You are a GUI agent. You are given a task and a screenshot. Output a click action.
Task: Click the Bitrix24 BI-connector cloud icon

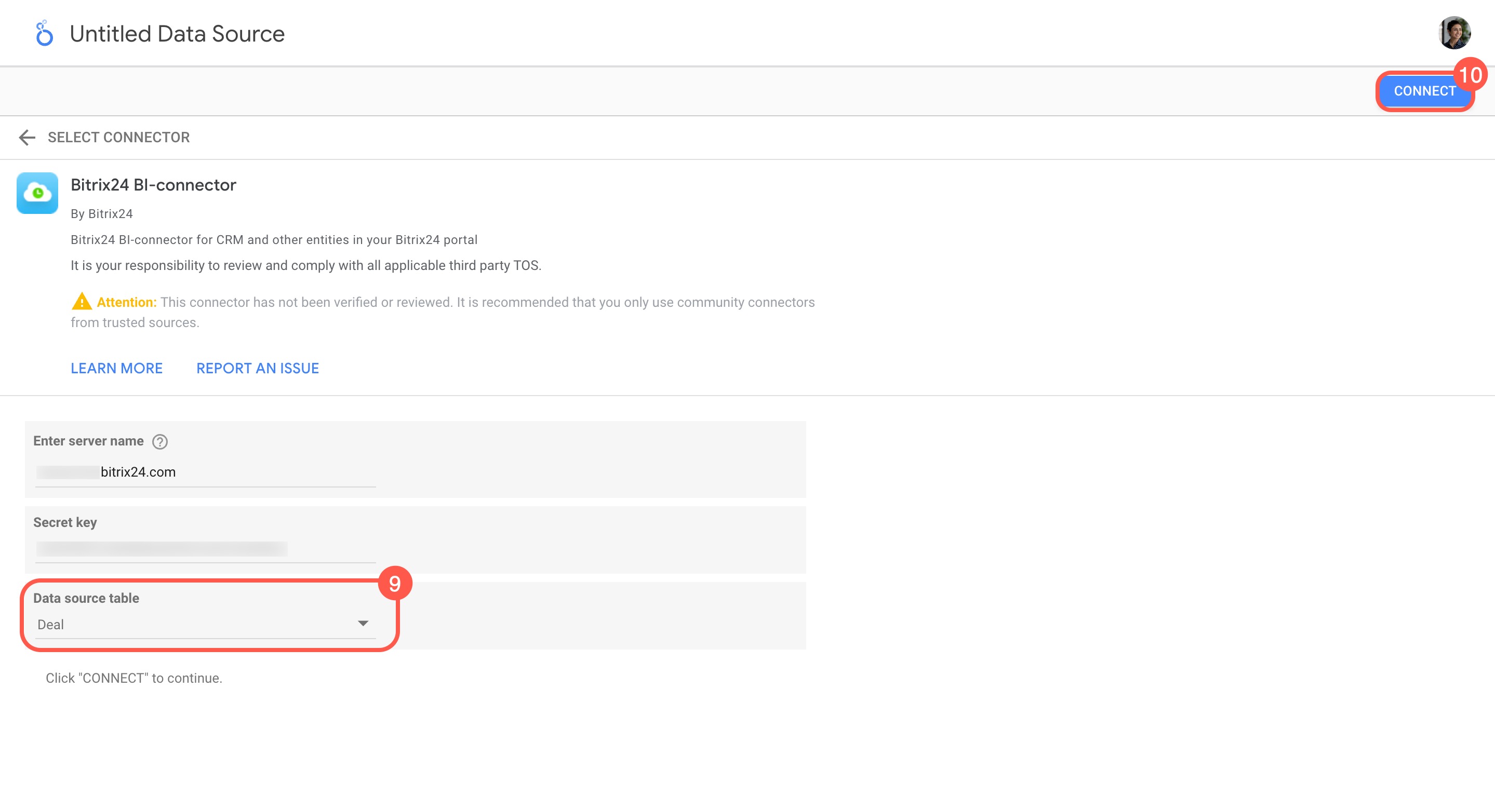(38, 193)
